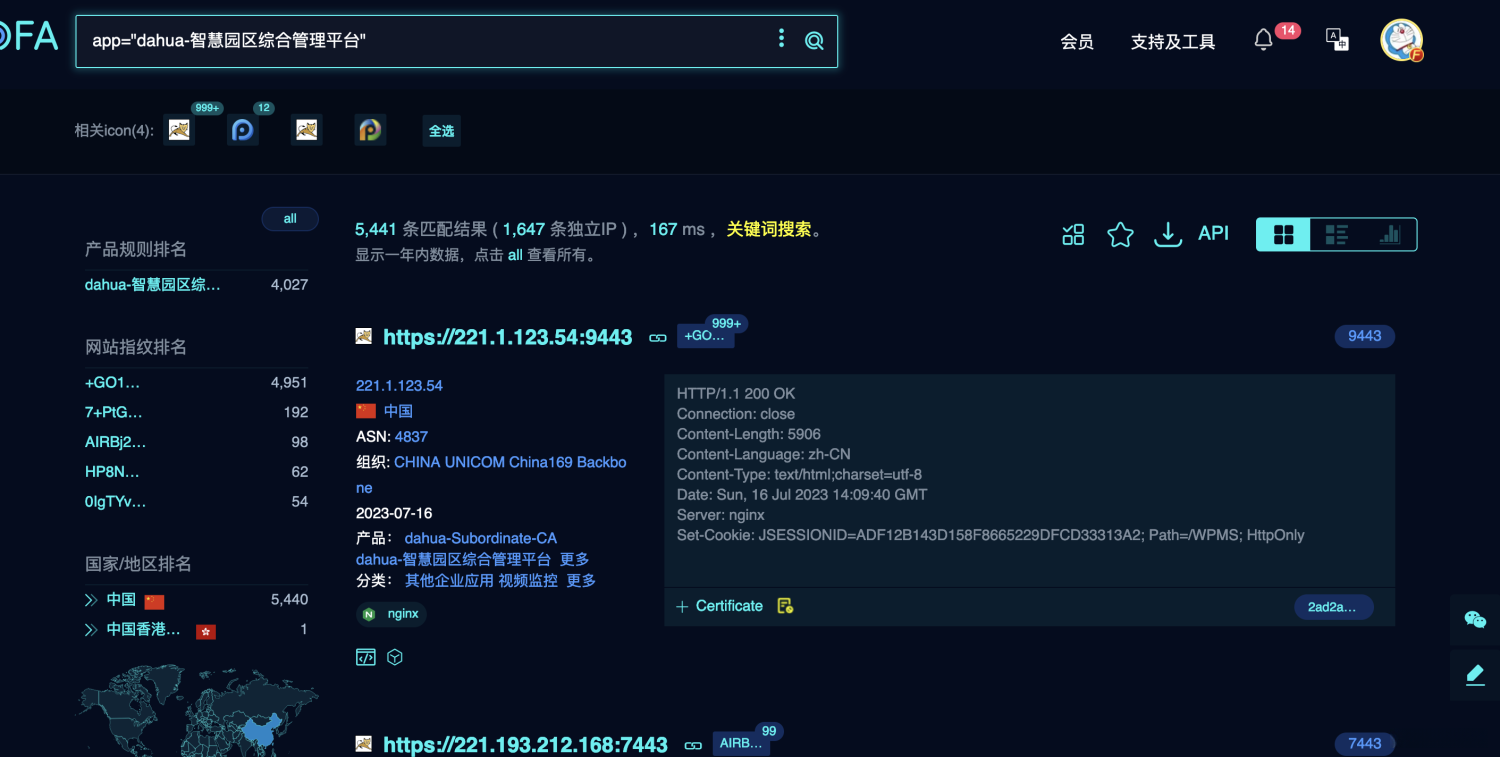1500x757 pixels.
Task: Expand 更多 next to the 产品 products list
Action: tap(575, 559)
